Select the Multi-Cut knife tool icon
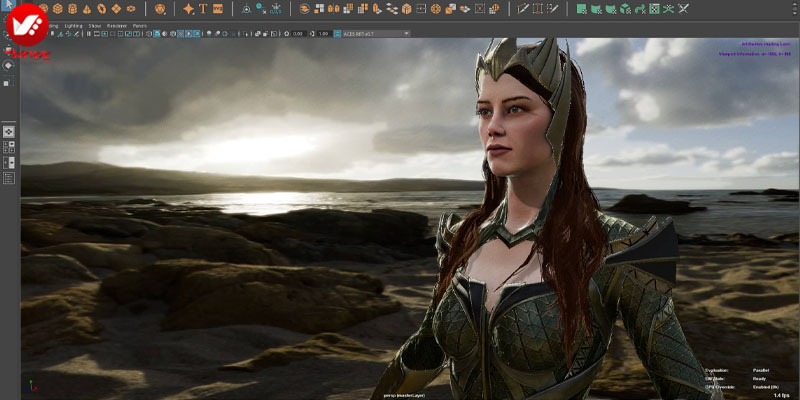The width and height of the screenshot is (800, 400). 523,9
